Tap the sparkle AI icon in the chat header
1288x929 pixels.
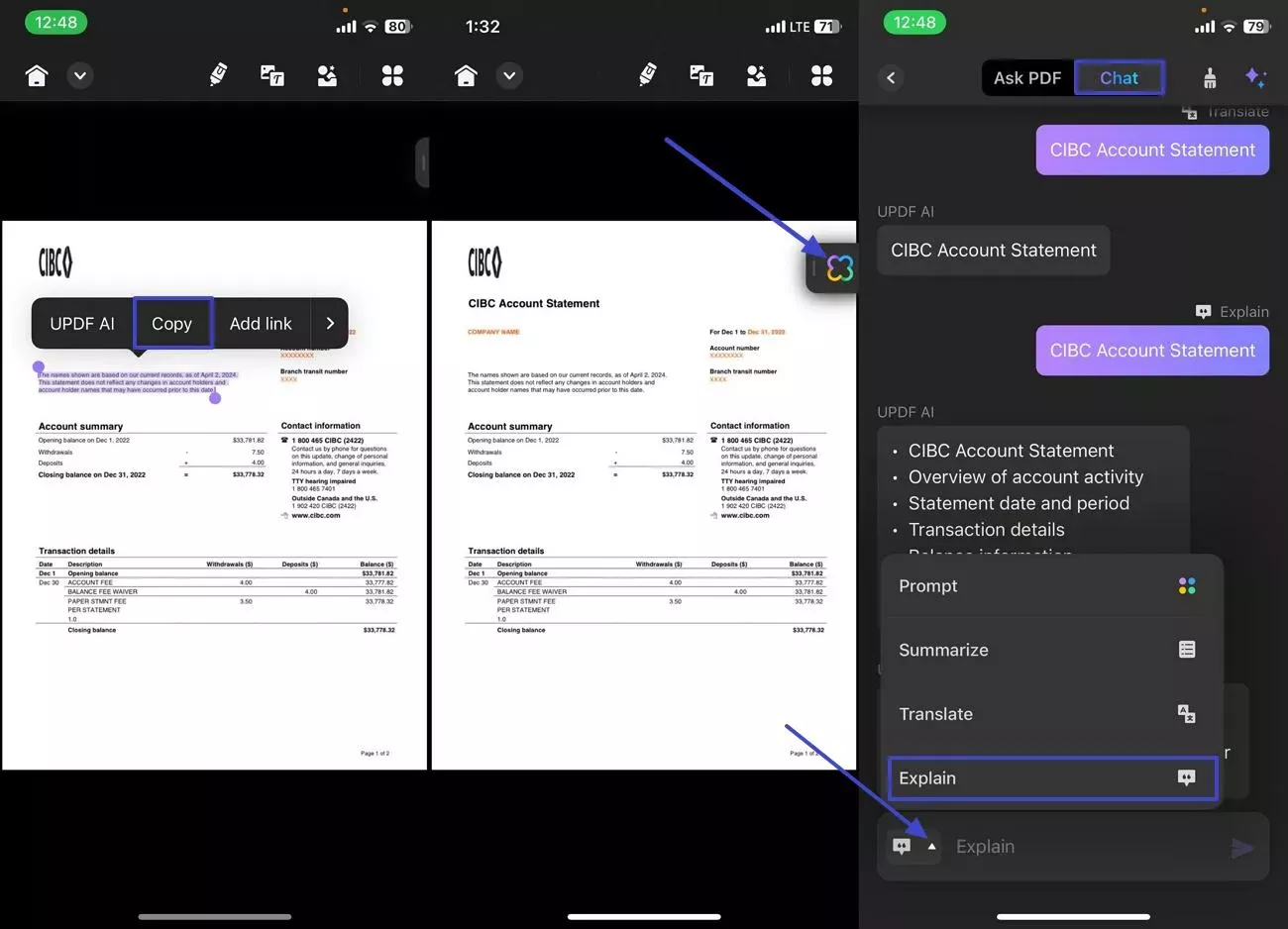click(1255, 77)
